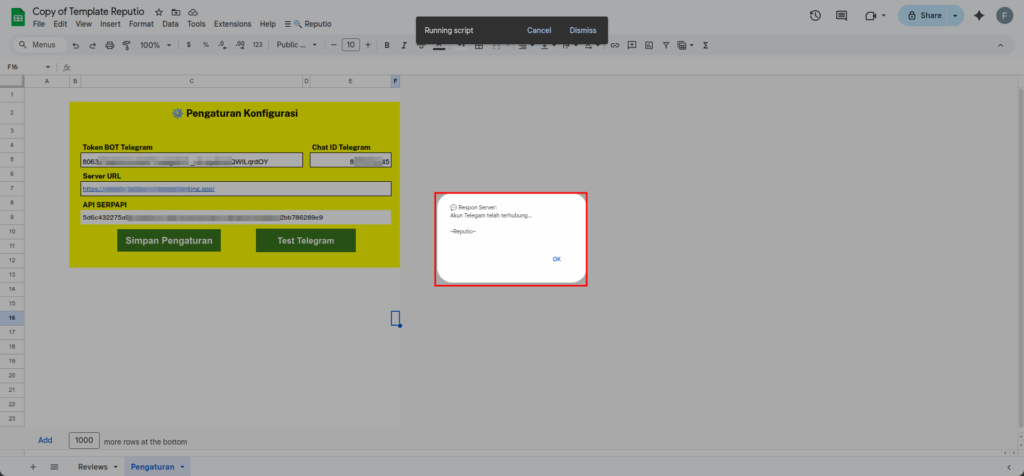This screenshot has width=1024, height=476.
Task: Cancel the running script
Action: (x=539, y=31)
